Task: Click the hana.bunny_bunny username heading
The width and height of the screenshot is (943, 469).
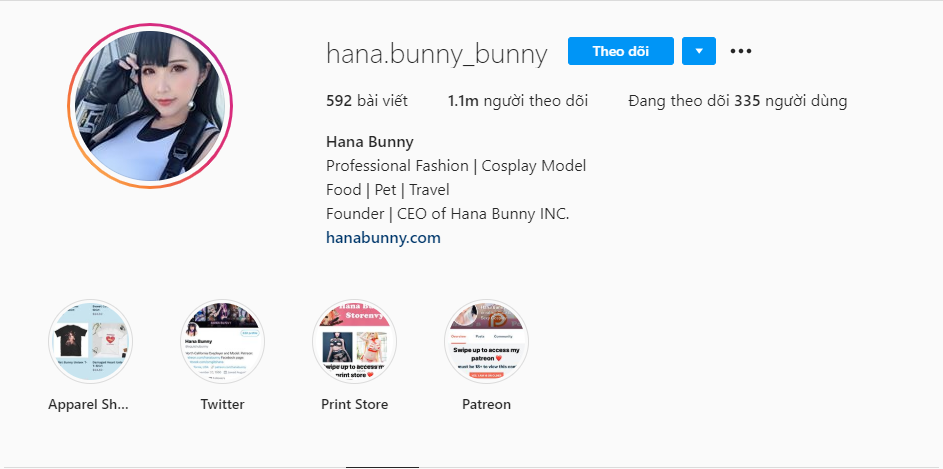Action: (437, 54)
